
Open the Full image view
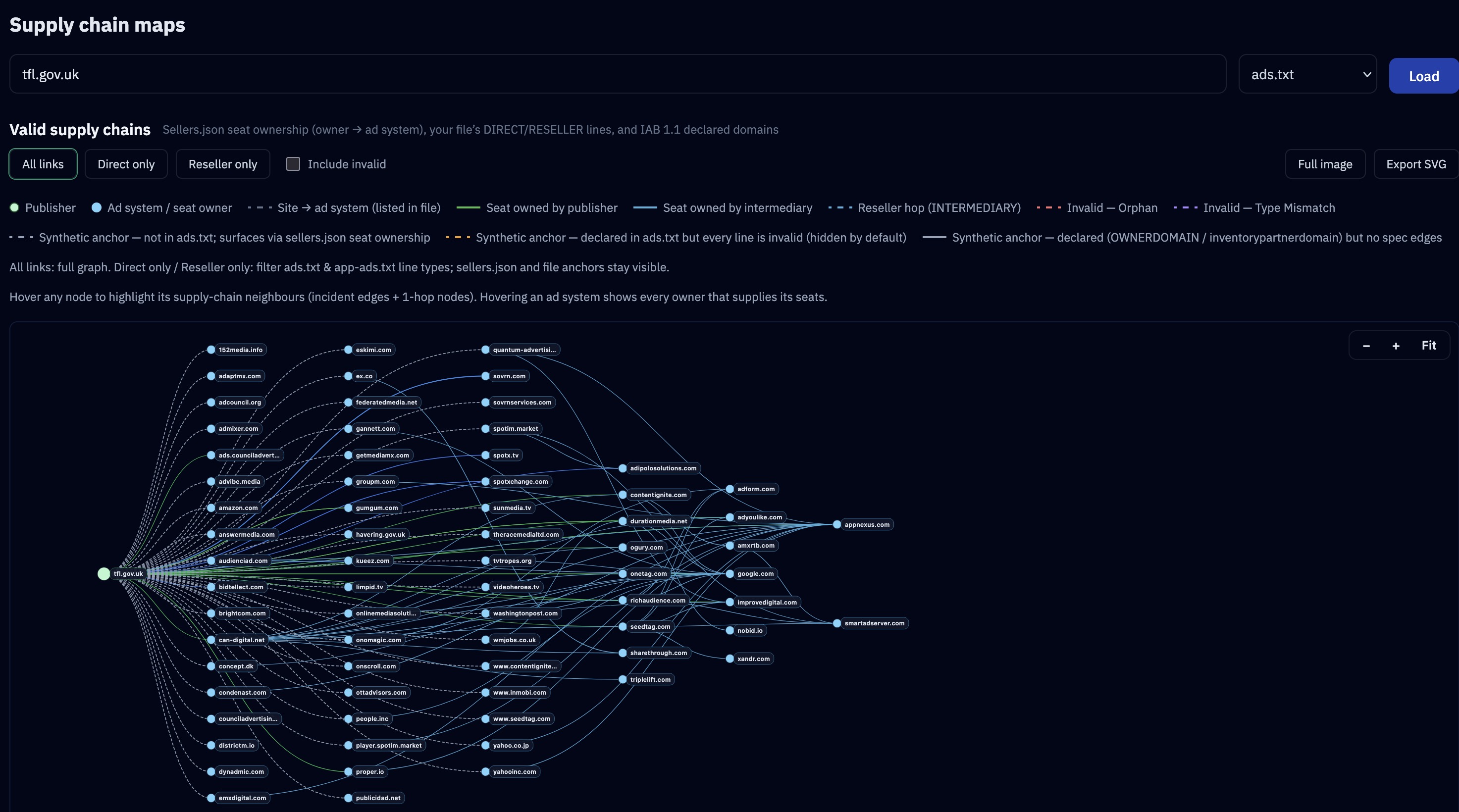pyautogui.click(x=1325, y=164)
